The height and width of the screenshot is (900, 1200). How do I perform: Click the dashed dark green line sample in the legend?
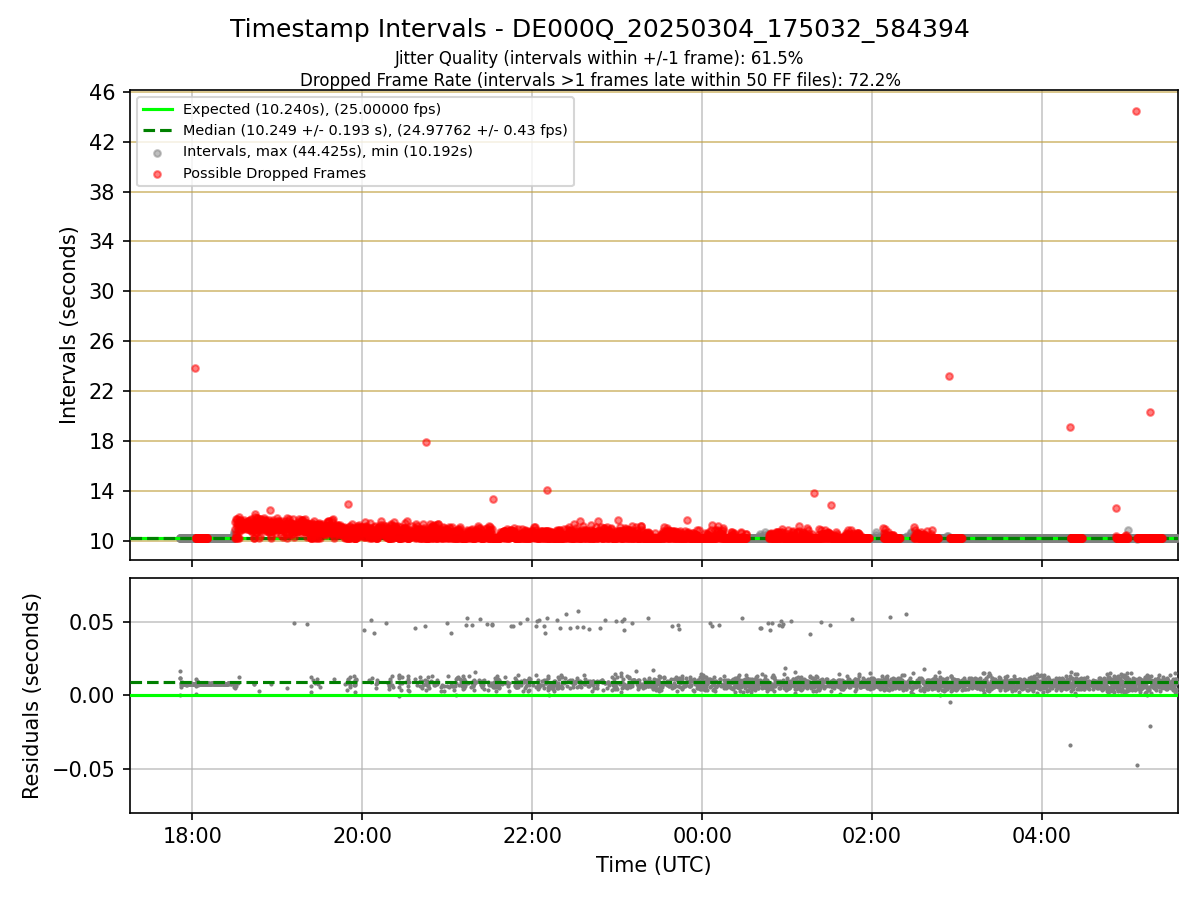point(157,130)
